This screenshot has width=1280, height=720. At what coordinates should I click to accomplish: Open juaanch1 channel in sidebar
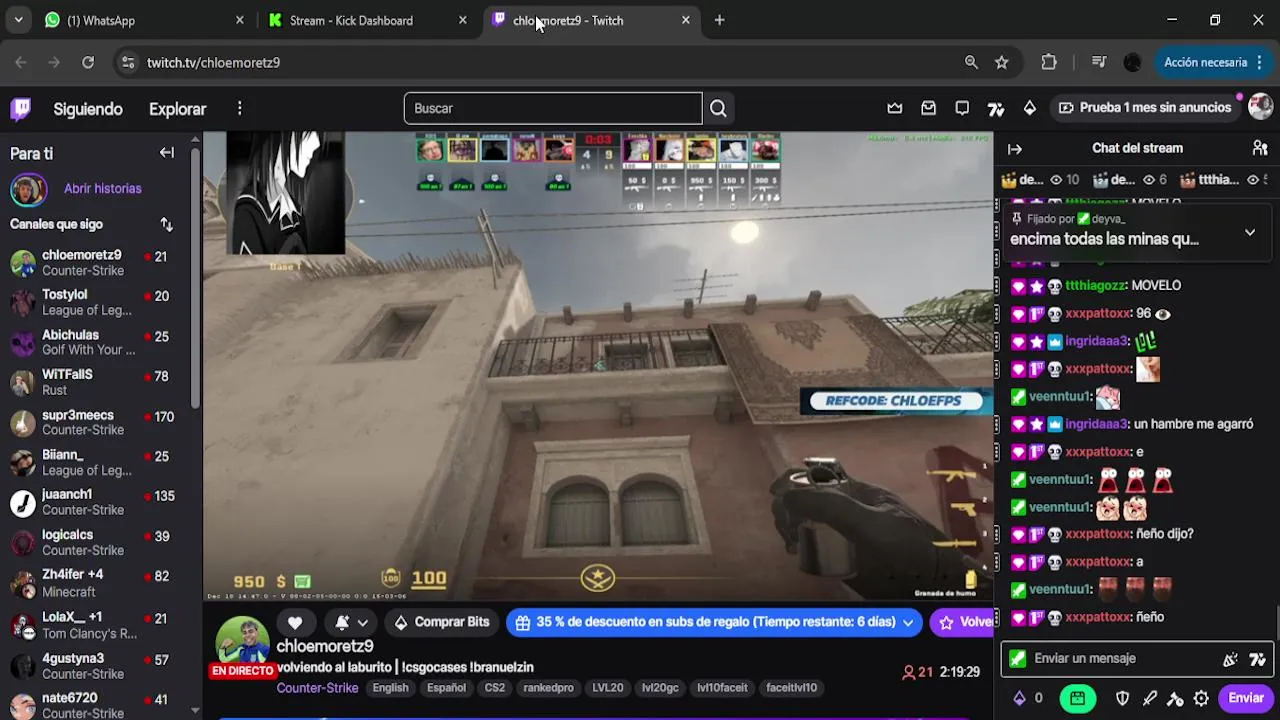point(96,502)
